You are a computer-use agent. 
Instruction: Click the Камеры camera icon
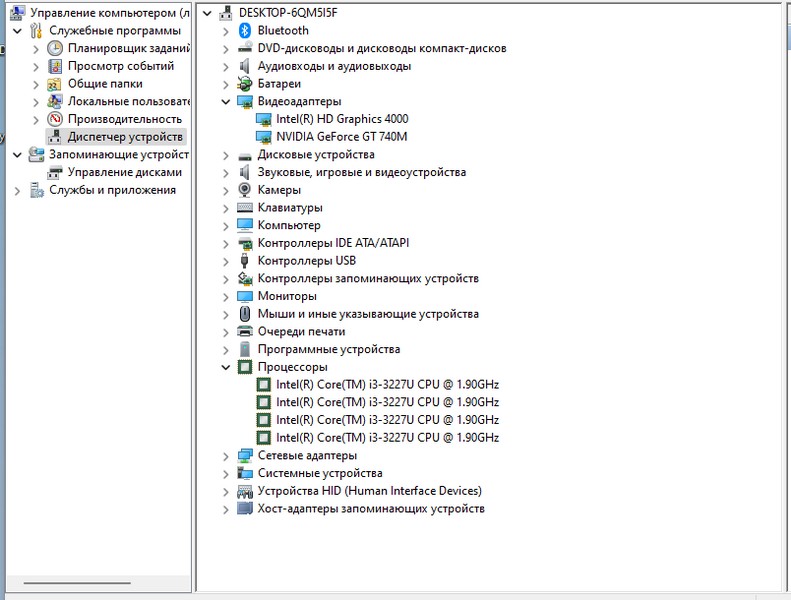(x=245, y=190)
